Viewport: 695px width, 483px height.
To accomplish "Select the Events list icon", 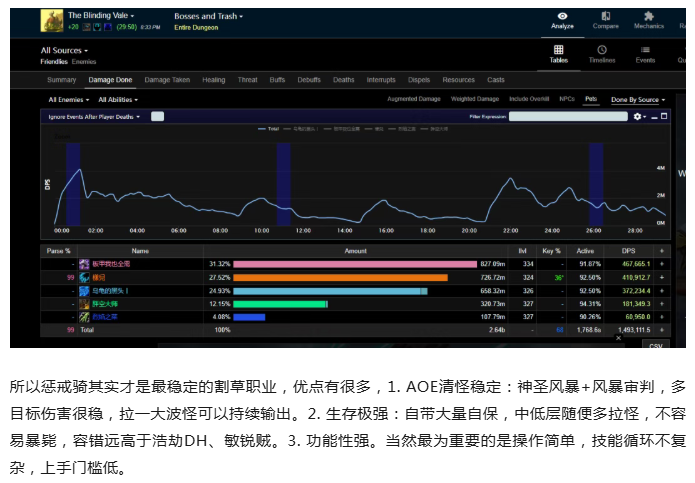I will (645, 50).
